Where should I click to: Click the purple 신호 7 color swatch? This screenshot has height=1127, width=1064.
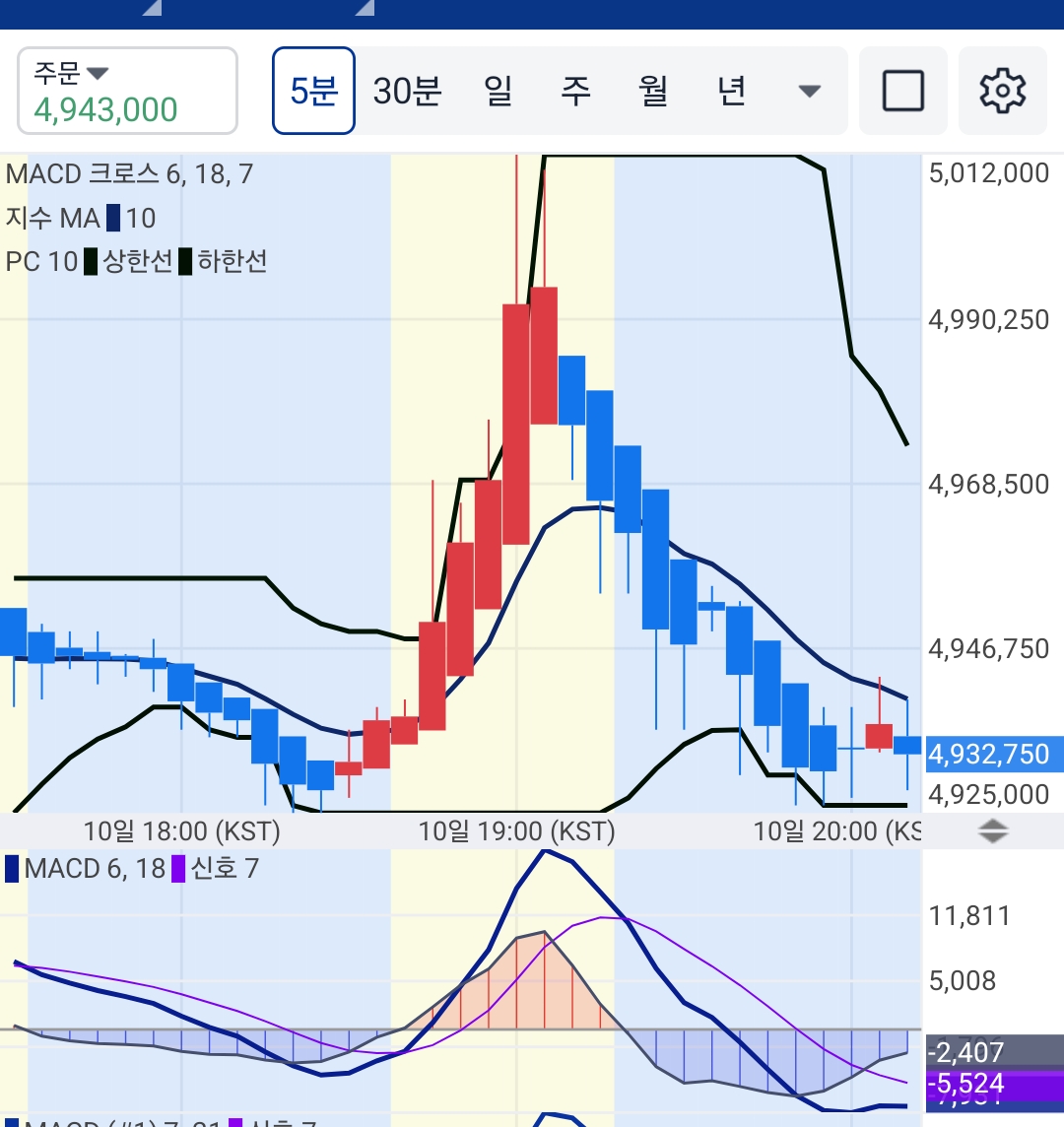pyautogui.click(x=178, y=869)
